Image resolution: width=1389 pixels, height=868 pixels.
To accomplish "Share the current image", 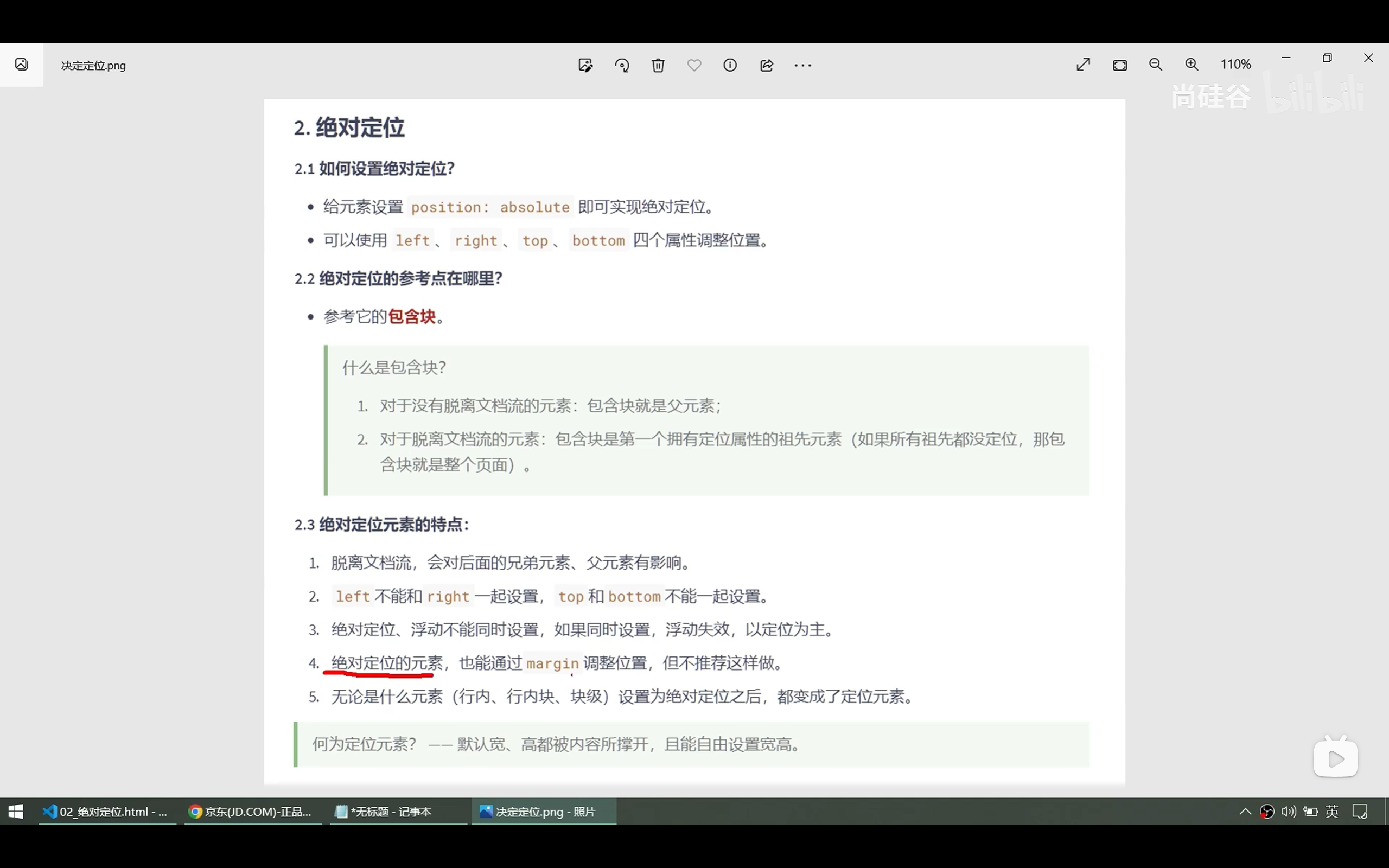I will pos(767,65).
